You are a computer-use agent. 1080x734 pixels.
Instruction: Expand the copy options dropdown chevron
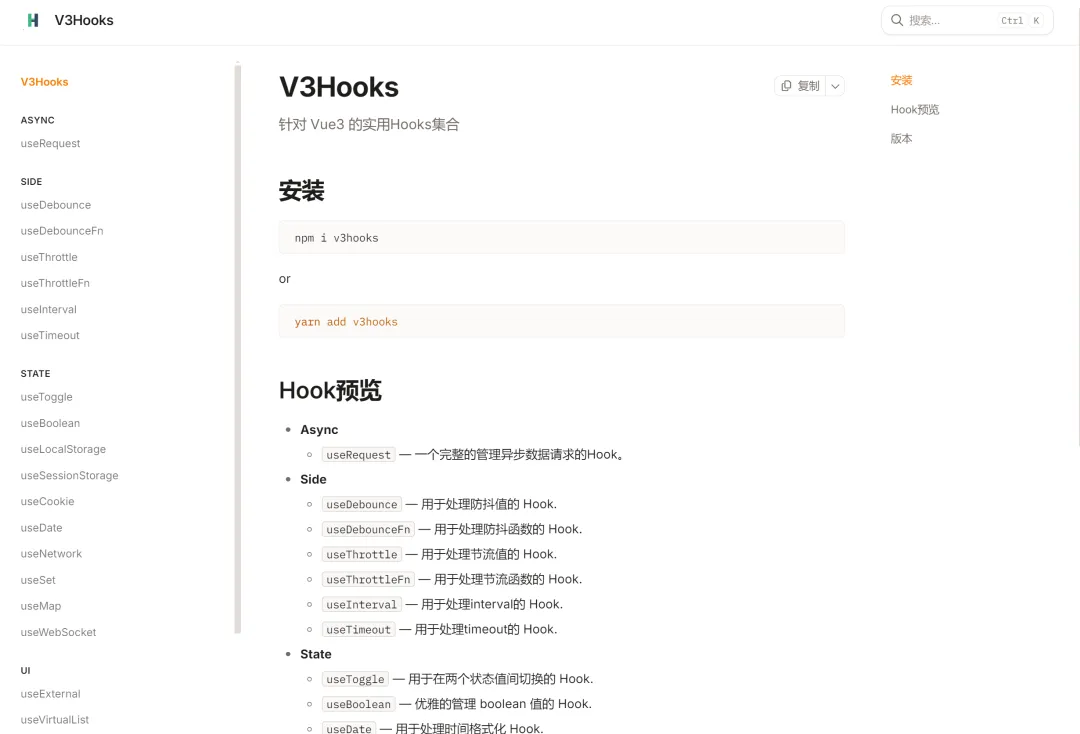point(835,86)
